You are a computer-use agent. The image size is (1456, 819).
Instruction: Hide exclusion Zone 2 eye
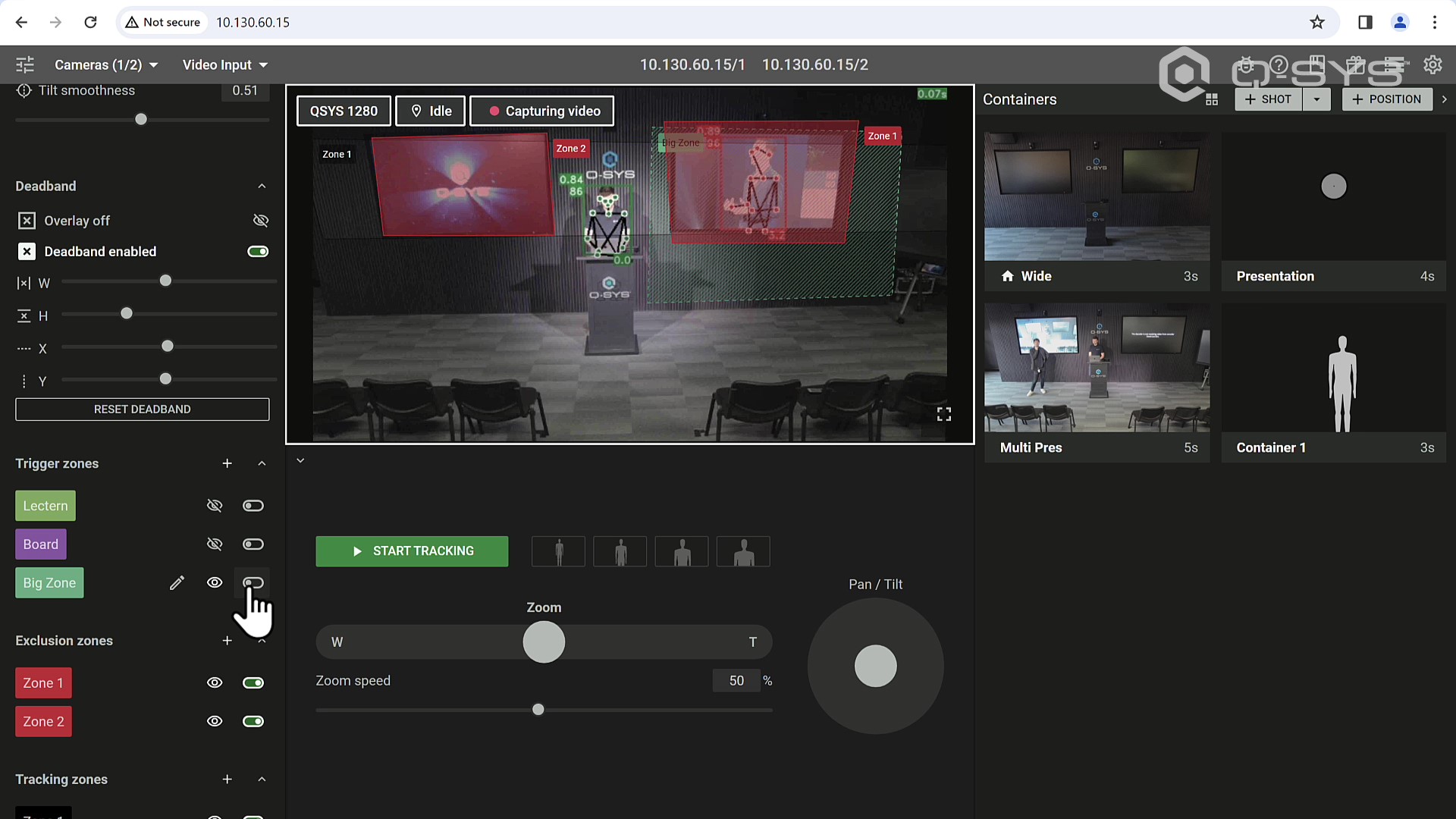coord(215,721)
